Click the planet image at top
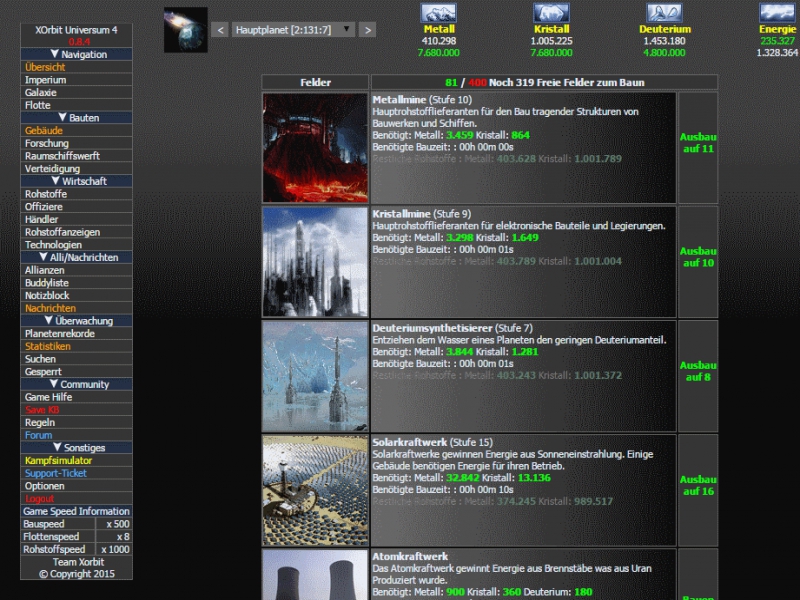The image size is (800, 600). coord(186,30)
